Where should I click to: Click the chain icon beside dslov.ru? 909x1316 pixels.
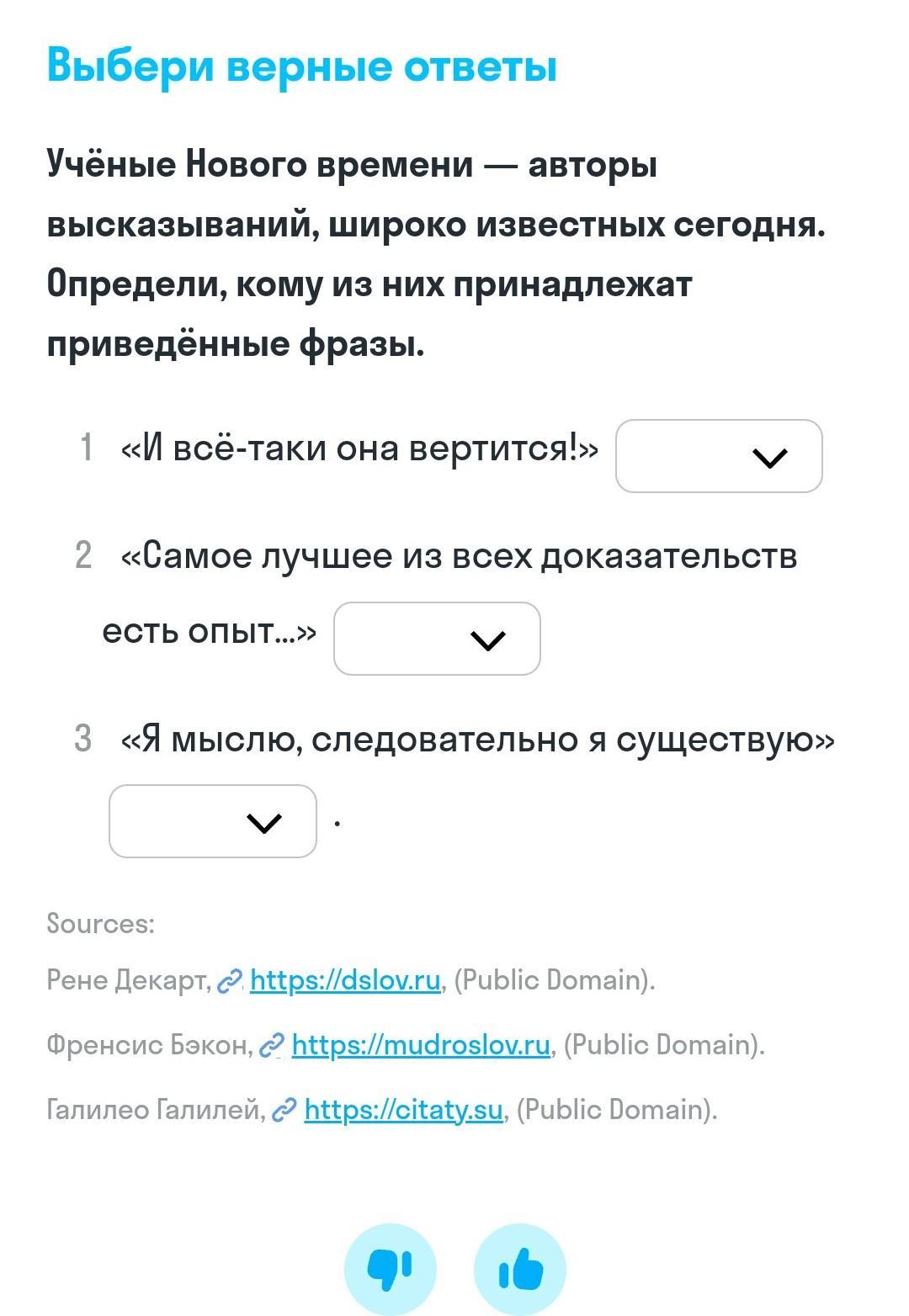point(230,981)
